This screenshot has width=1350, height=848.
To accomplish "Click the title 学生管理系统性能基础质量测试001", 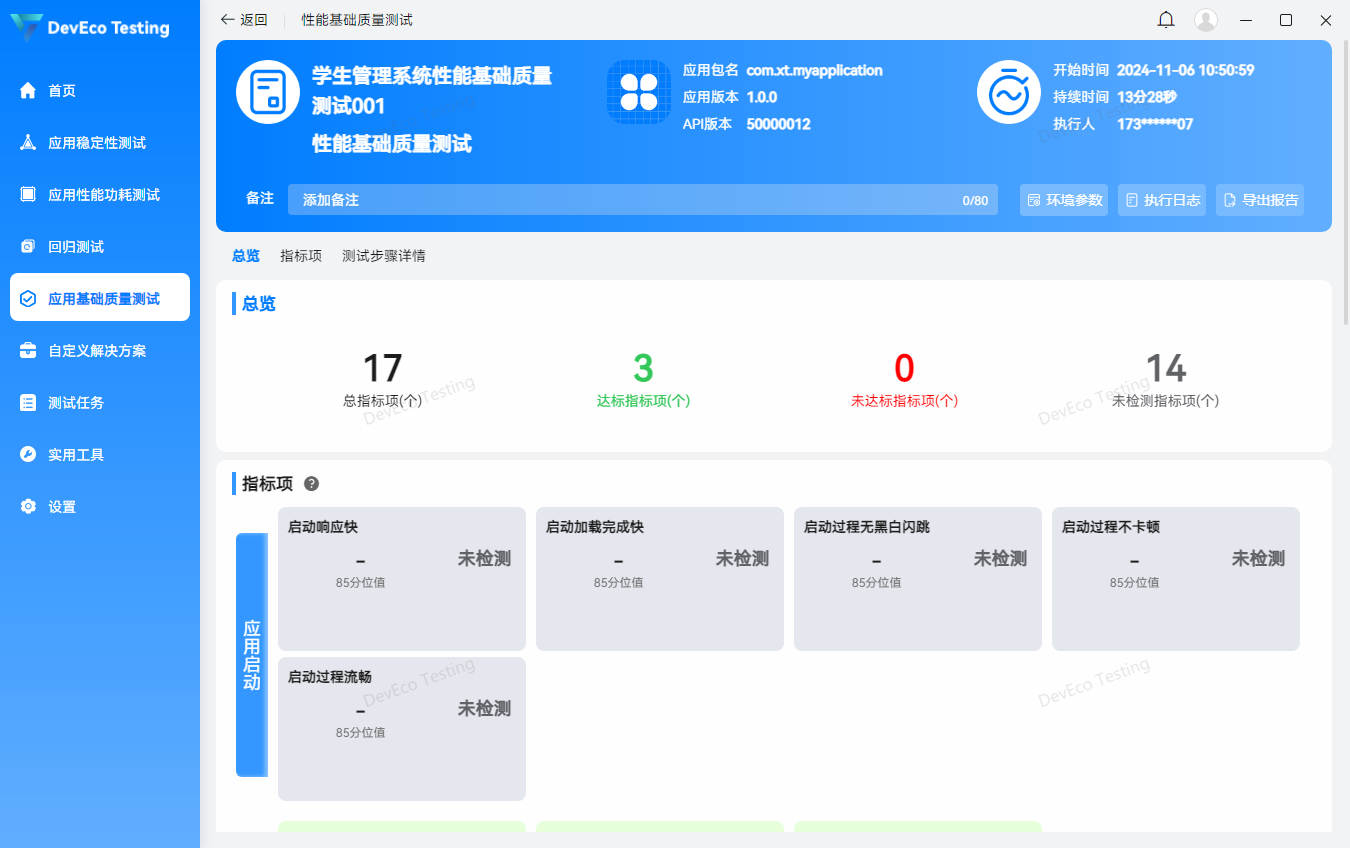I will pyautogui.click(x=432, y=90).
